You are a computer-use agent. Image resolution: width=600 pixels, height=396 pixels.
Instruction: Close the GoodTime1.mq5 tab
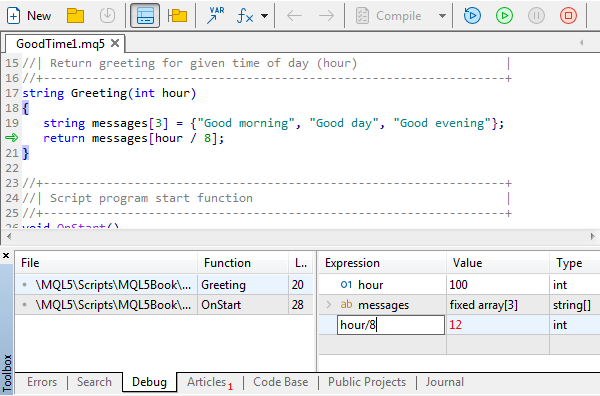[x=115, y=43]
